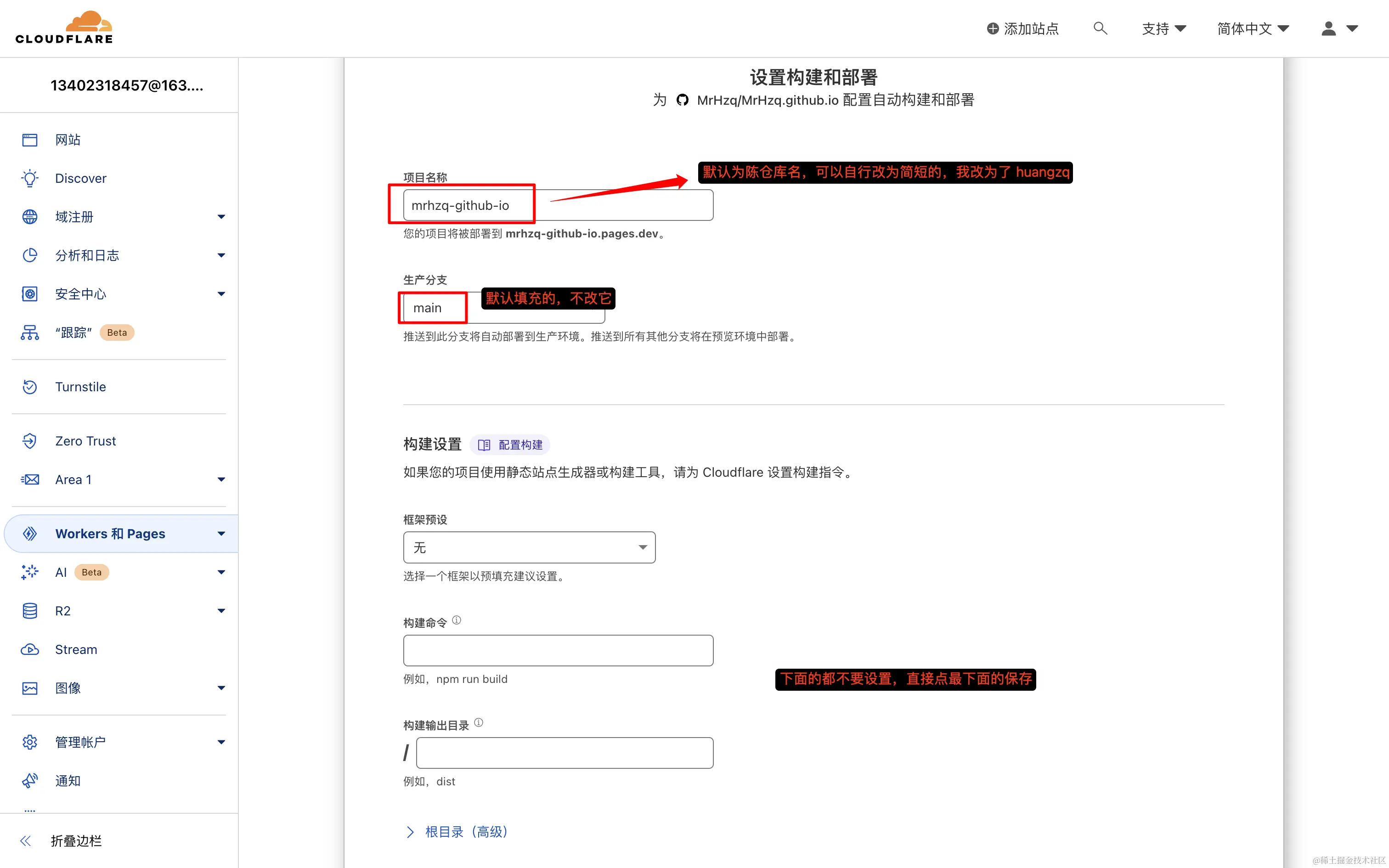Click the GitHub logo beside MrHzq repository
1389x868 pixels.
coord(682,100)
